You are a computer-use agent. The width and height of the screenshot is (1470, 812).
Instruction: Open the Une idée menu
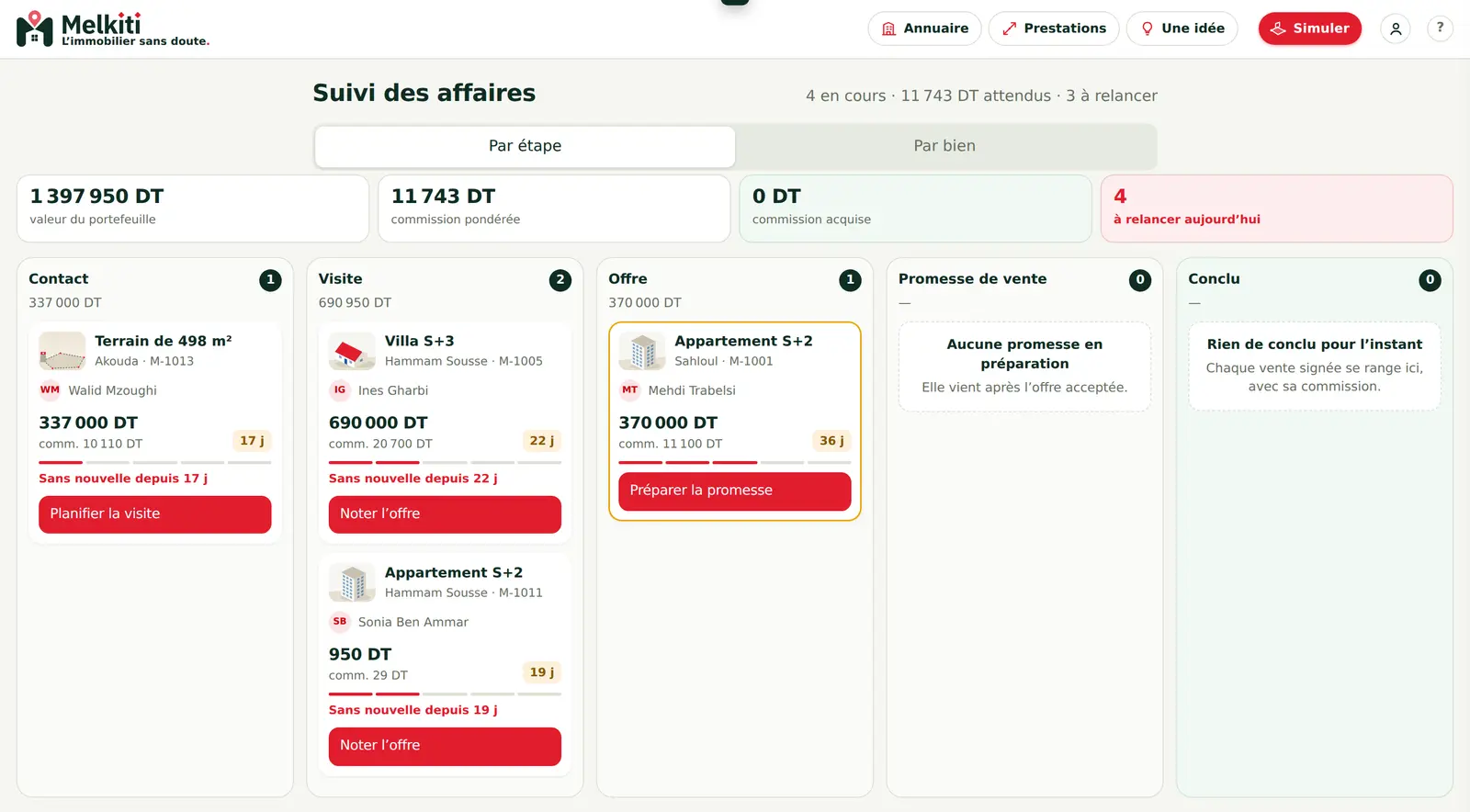pos(1182,28)
